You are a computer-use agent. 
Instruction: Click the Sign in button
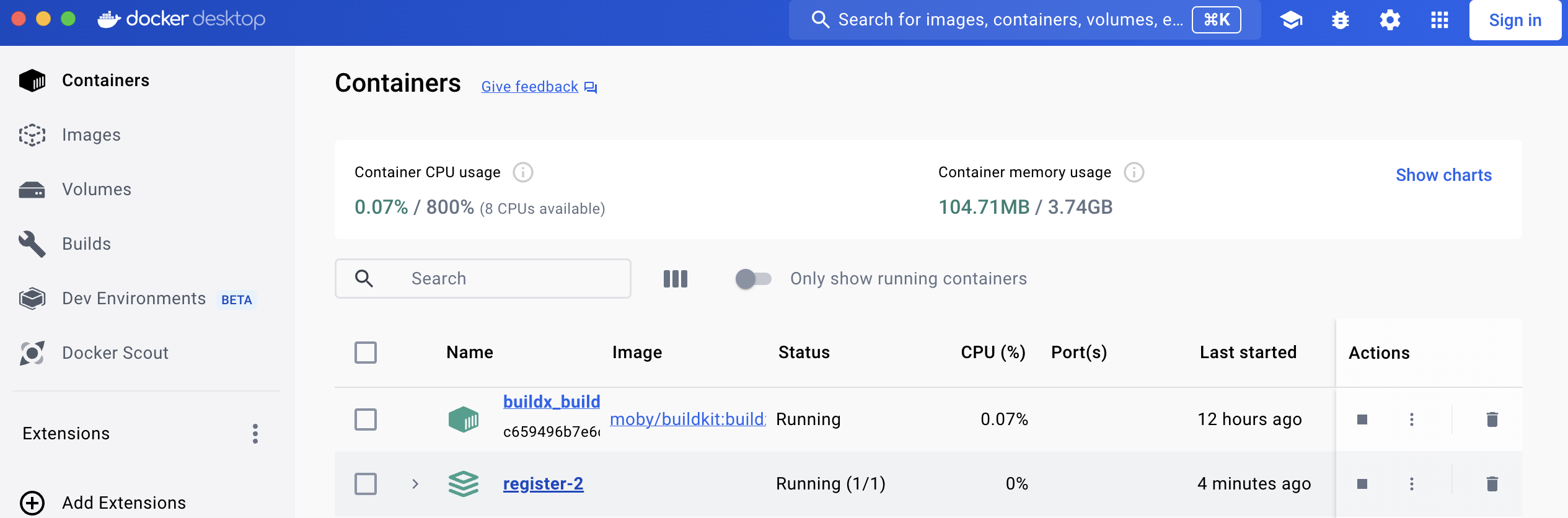(1515, 20)
